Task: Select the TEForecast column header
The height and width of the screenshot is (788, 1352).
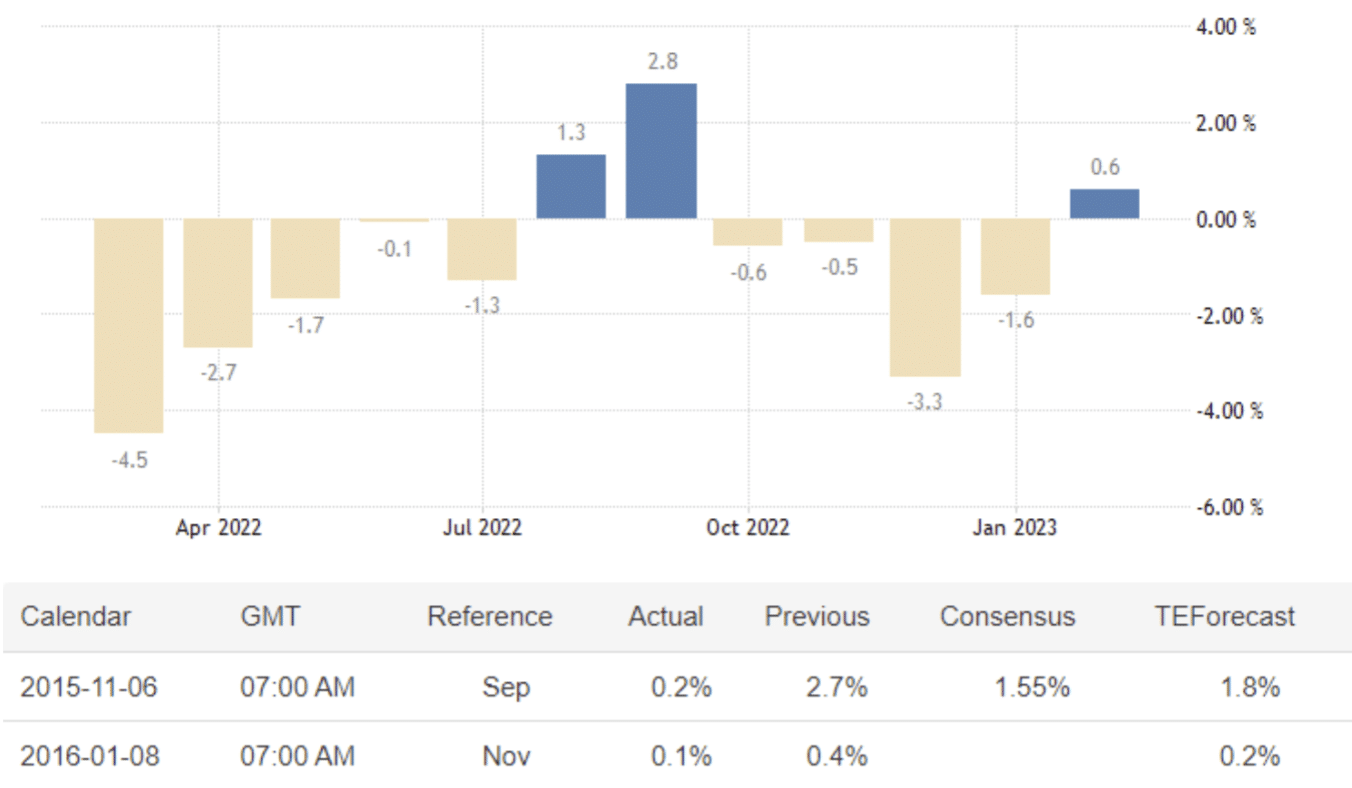Action: pos(1225,616)
